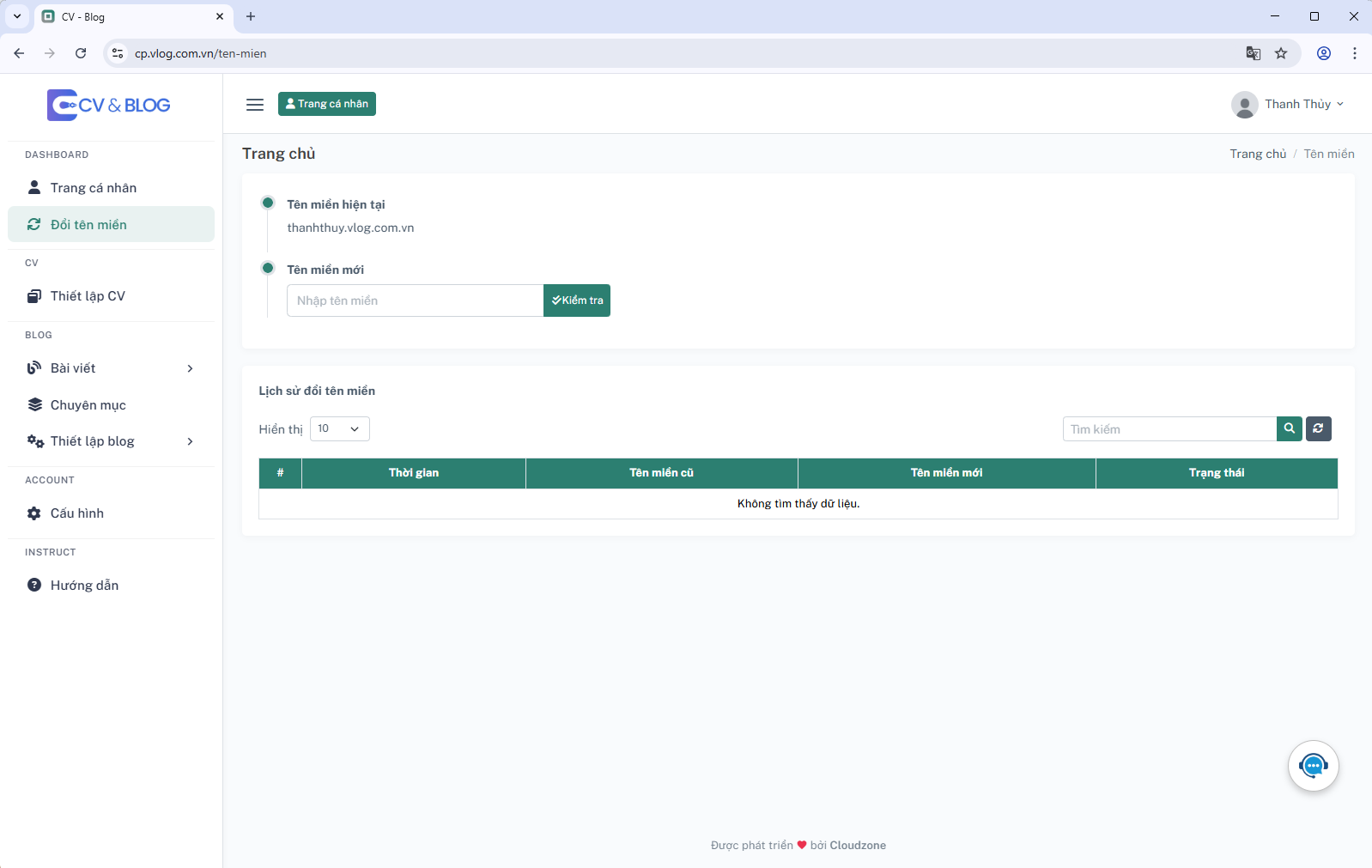
Task: Click green Trang cá nhân button
Action: (x=327, y=104)
